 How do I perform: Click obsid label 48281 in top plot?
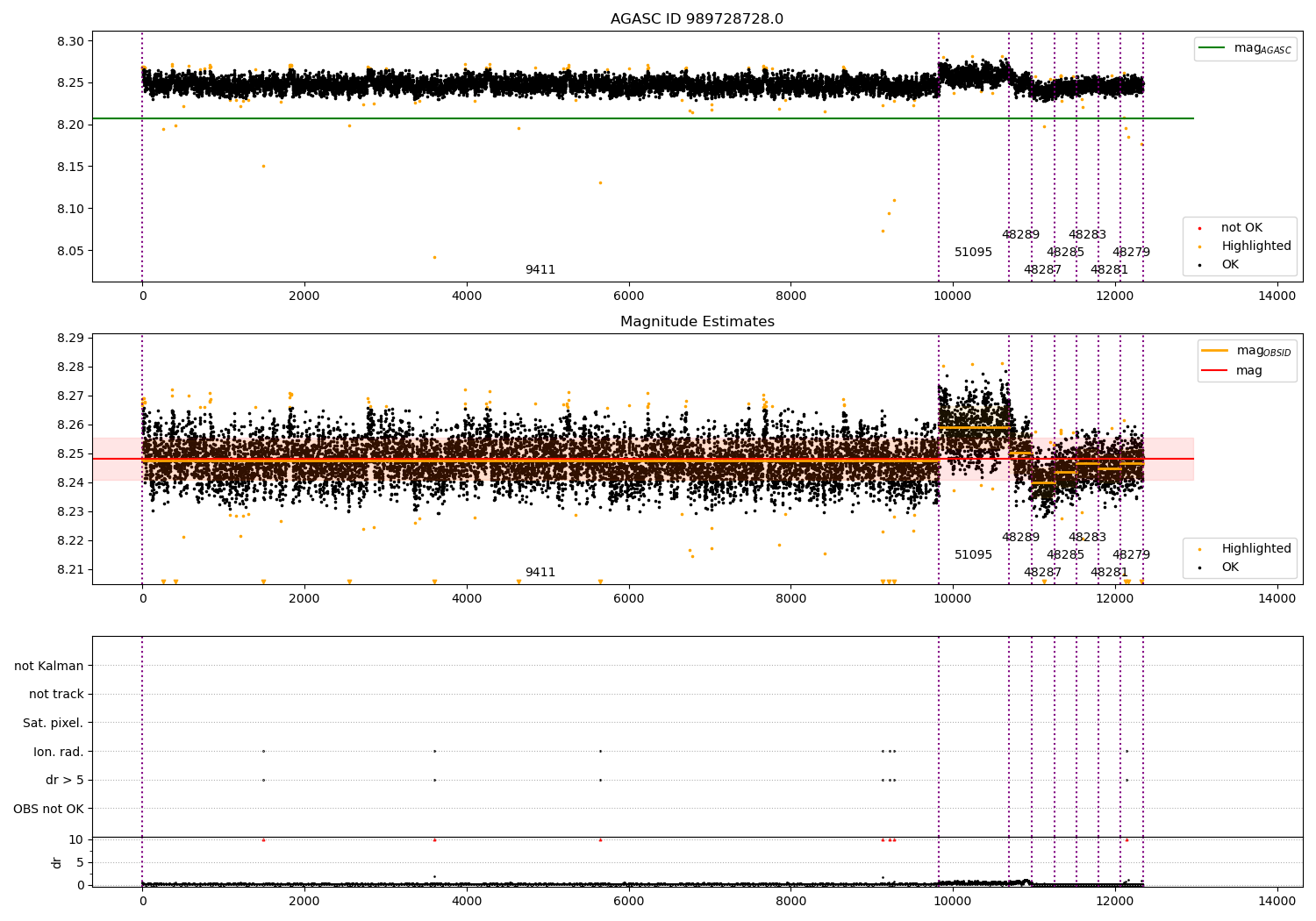pos(1109,270)
